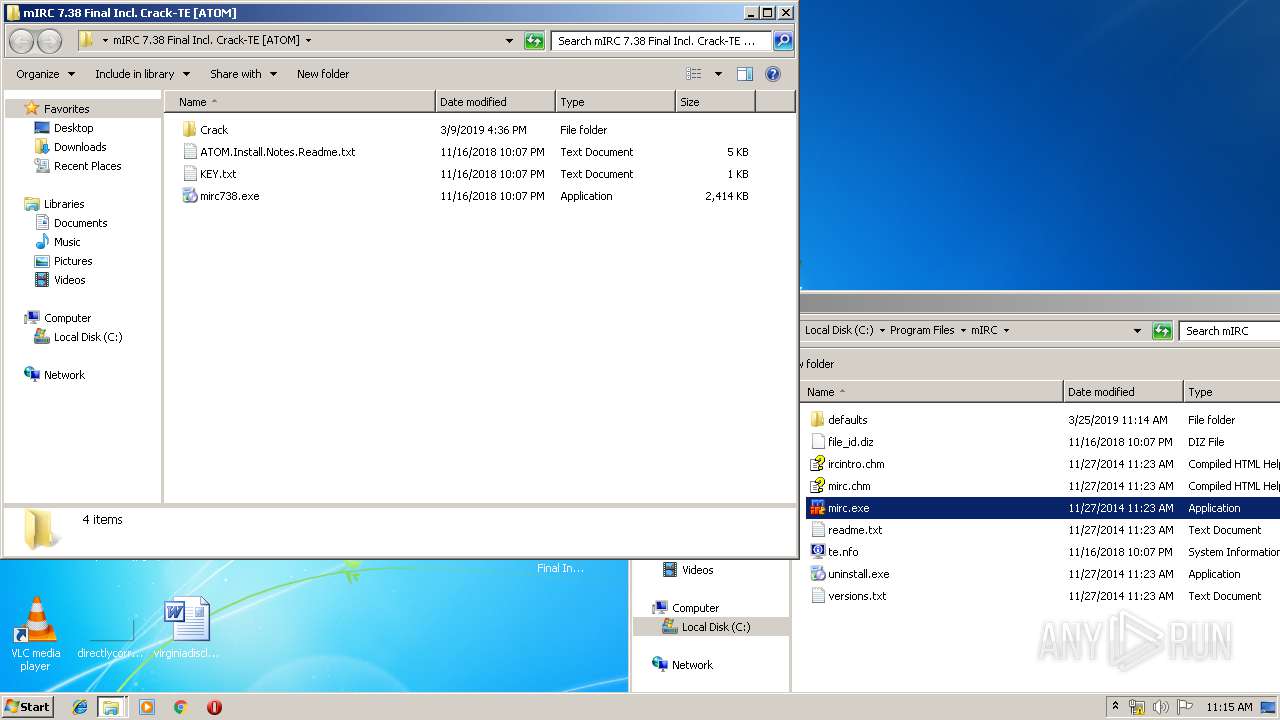This screenshot has width=1280, height=720.
Task: Select the mirc.exe icon in mIRC window
Action: [817, 508]
